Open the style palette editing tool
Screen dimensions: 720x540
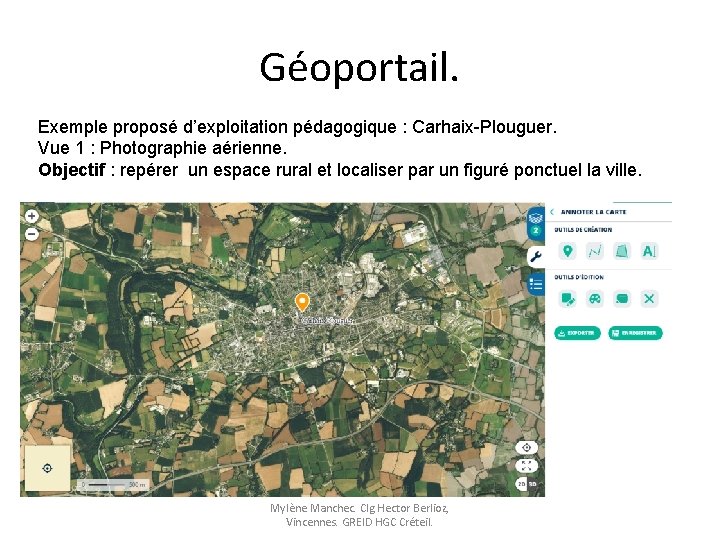tap(595, 299)
